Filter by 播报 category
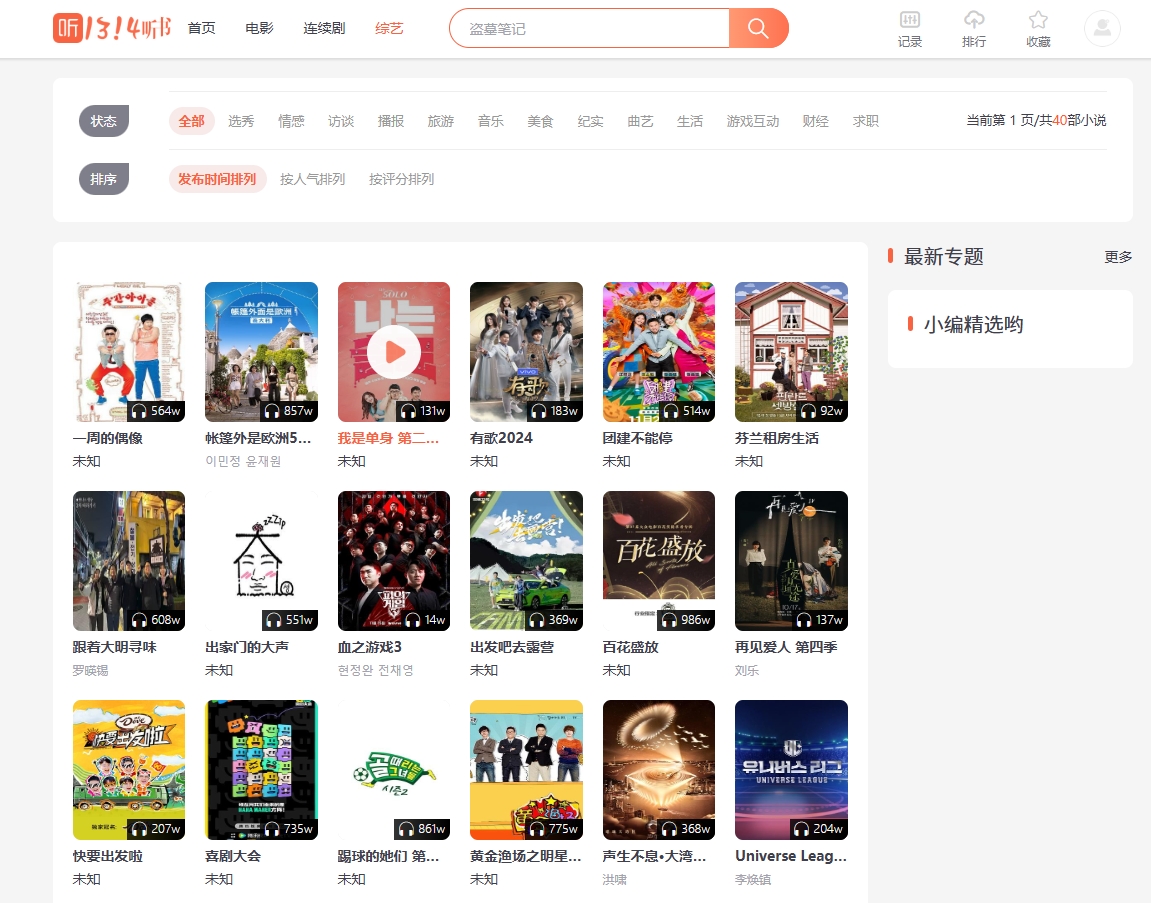The width and height of the screenshot is (1151, 903). pos(391,121)
